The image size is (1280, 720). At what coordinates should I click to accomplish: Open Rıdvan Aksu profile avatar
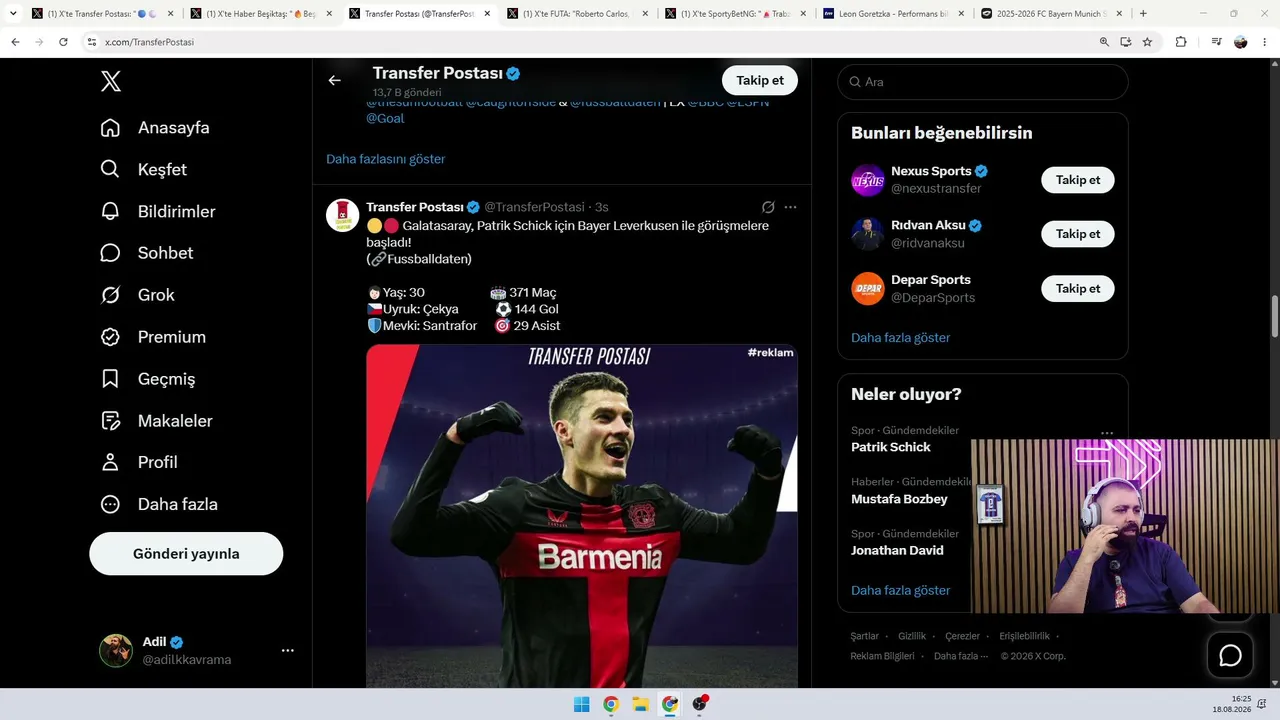pyautogui.click(x=868, y=234)
